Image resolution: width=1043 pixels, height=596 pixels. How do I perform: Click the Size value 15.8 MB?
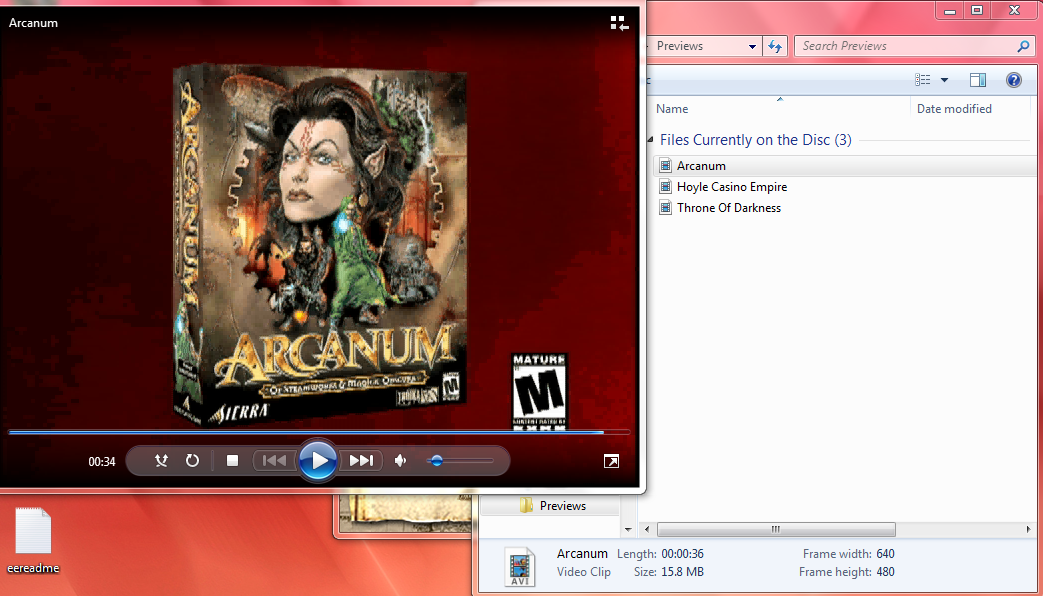tap(682, 572)
